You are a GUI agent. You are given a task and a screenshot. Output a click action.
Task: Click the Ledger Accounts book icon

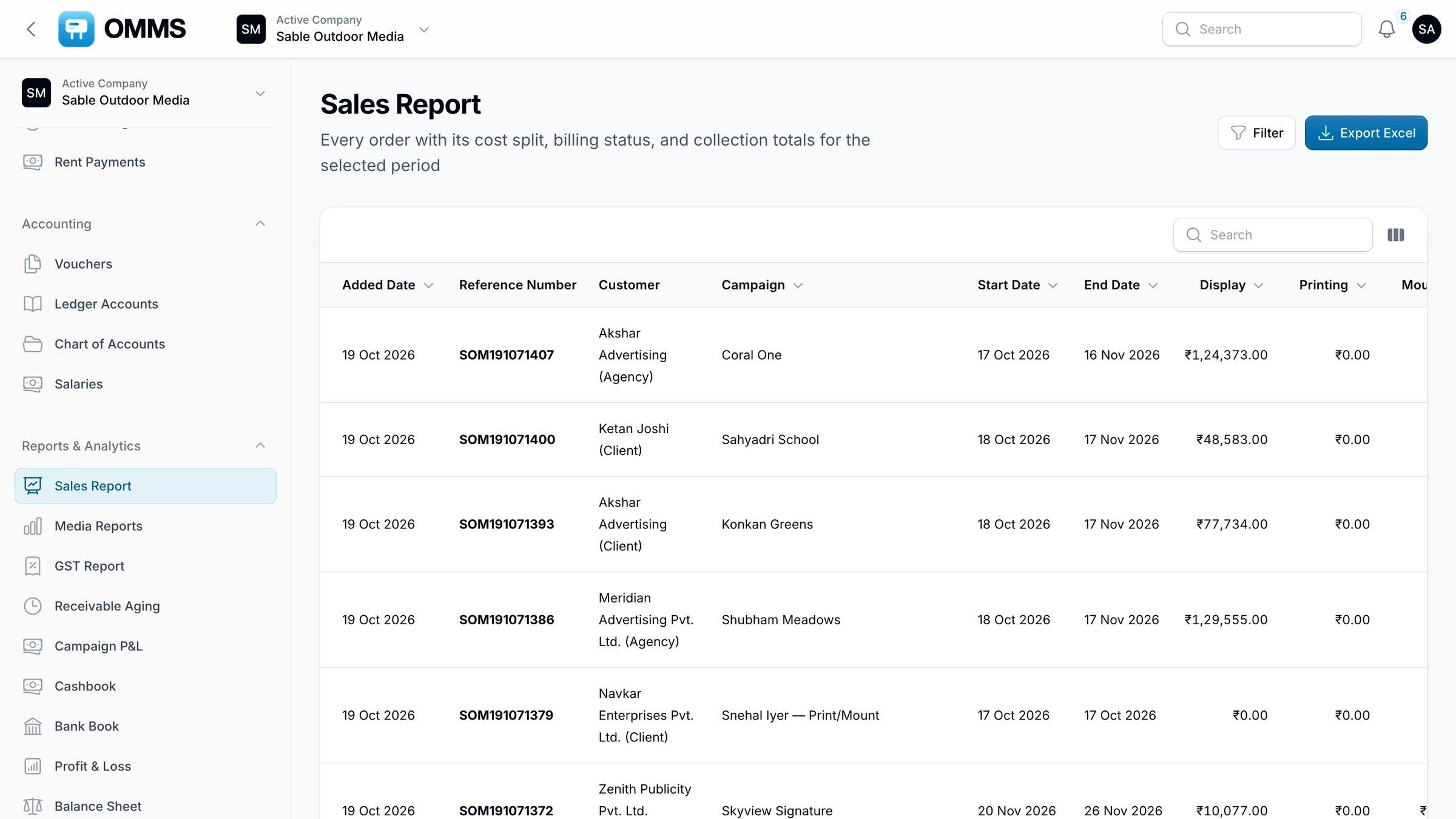pos(33,304)
